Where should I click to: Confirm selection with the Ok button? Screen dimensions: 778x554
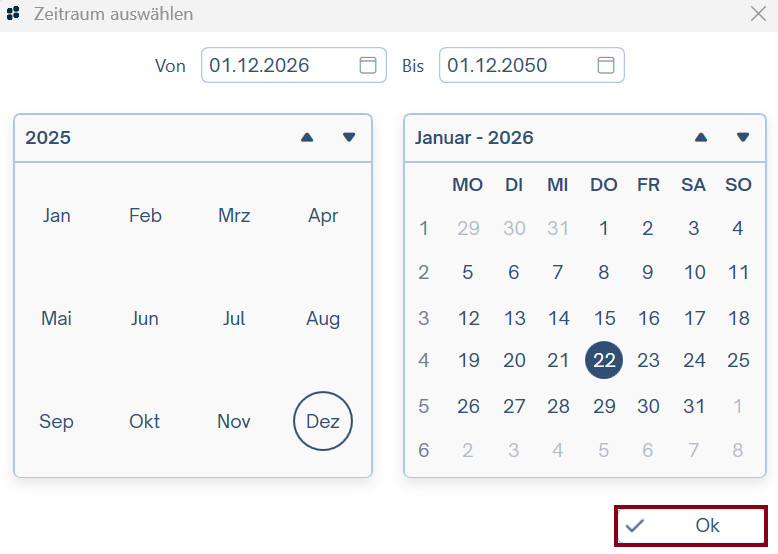(x=691, y=526)
